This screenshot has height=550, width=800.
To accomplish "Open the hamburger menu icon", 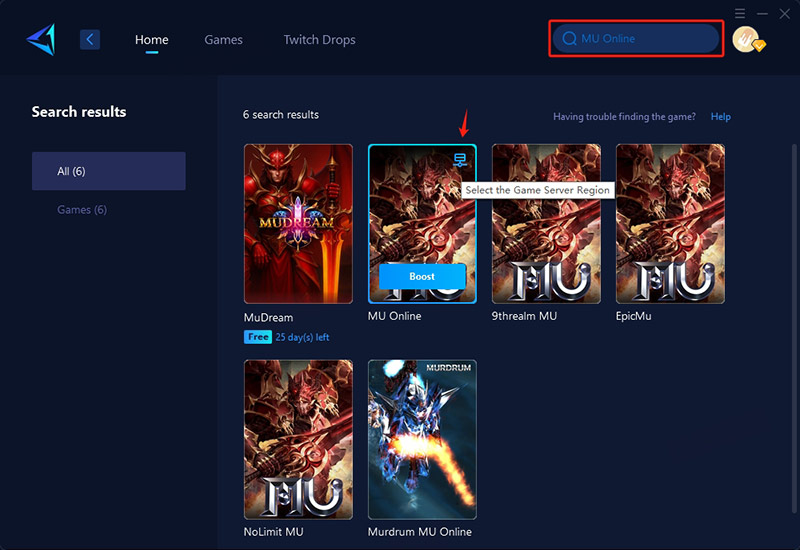I will [x=740, y=13].
